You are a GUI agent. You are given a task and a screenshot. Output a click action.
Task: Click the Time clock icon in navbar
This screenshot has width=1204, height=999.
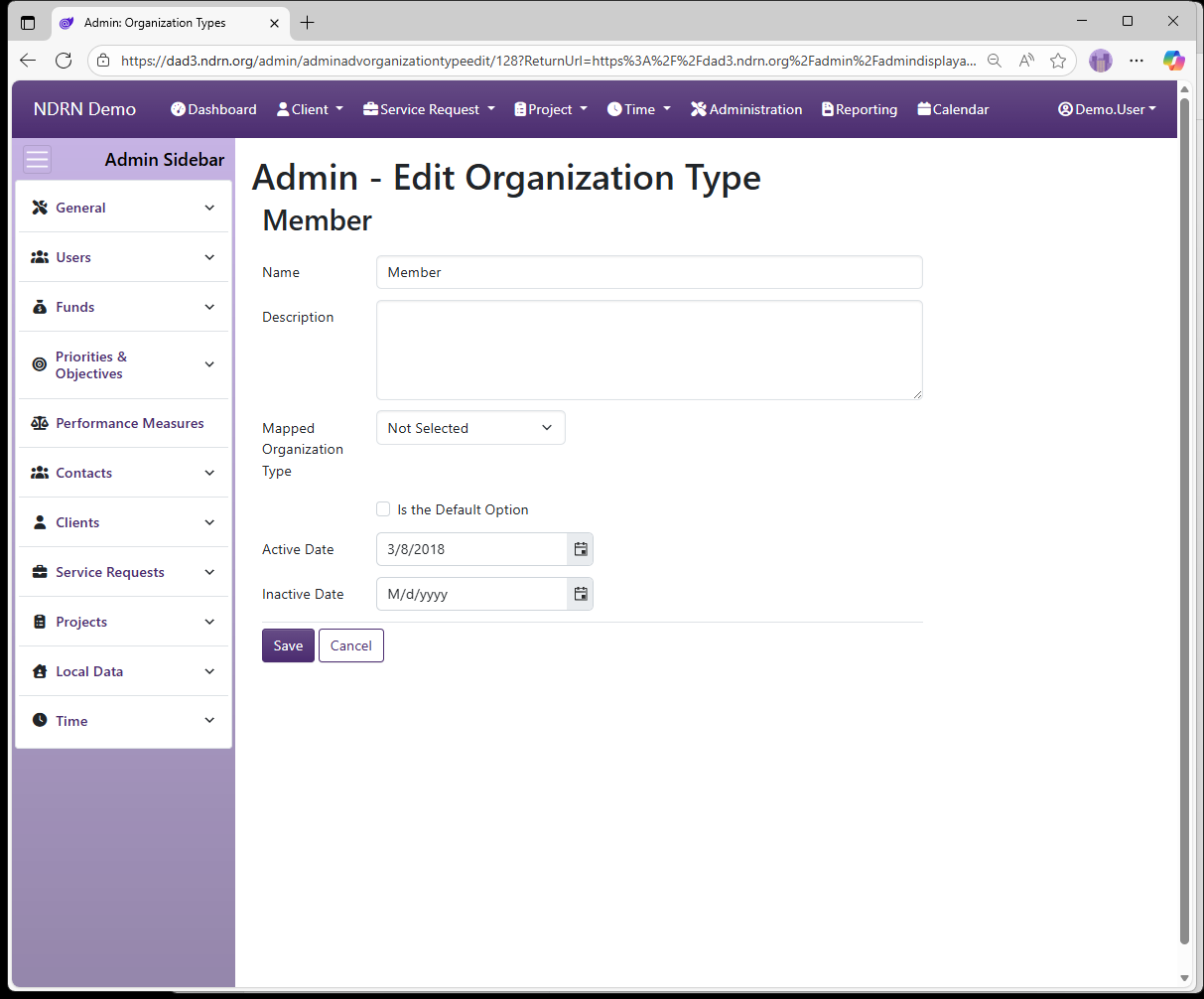614,109
